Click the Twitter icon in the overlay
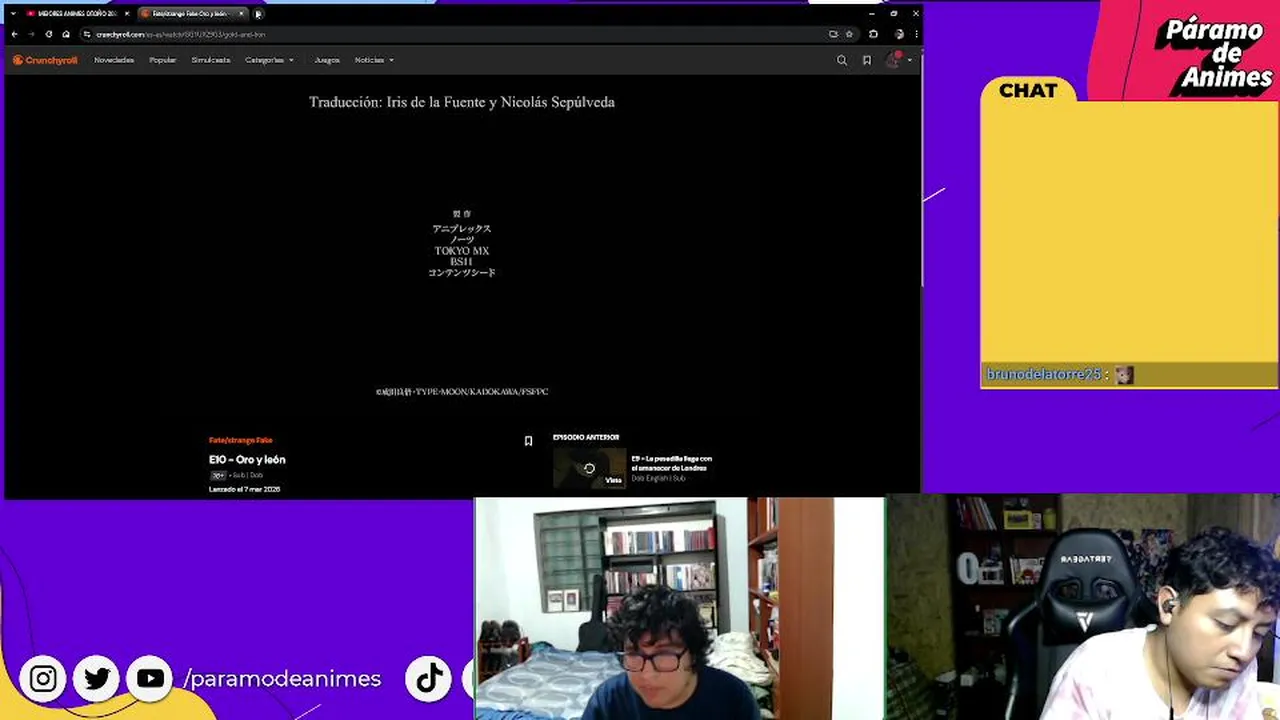1280x720 pixels. pos(96,679)
